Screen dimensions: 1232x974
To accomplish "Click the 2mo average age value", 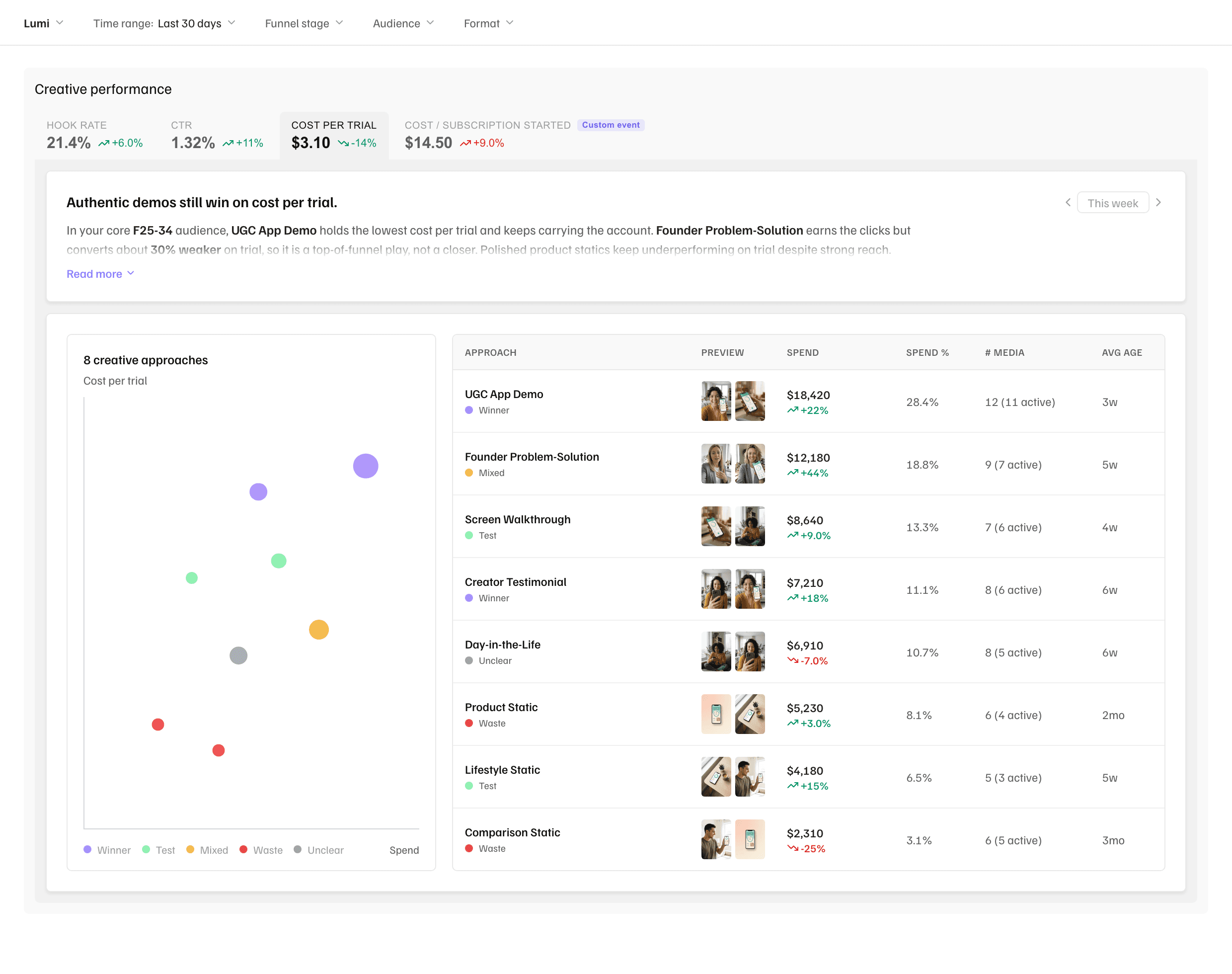I will coord(1113,715).
